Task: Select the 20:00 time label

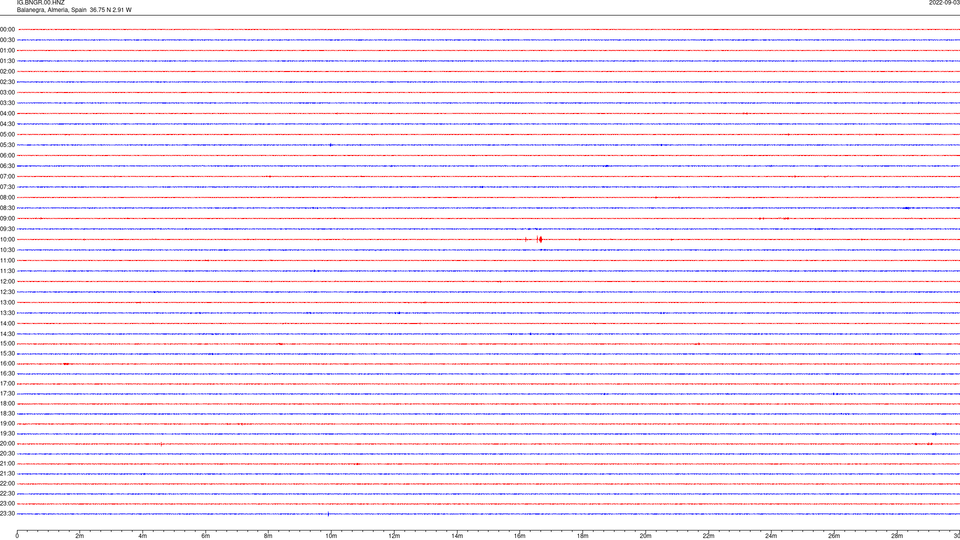Action: pos(7,444)
